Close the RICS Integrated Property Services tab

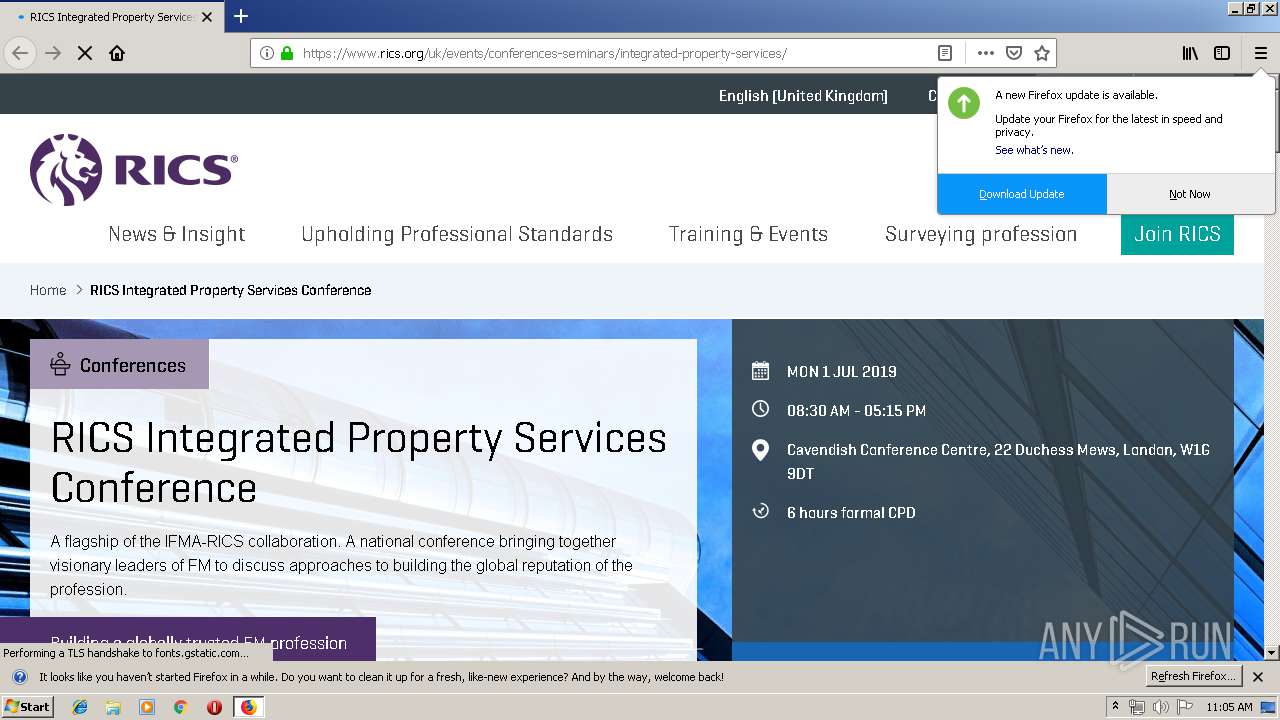(207, 17)
